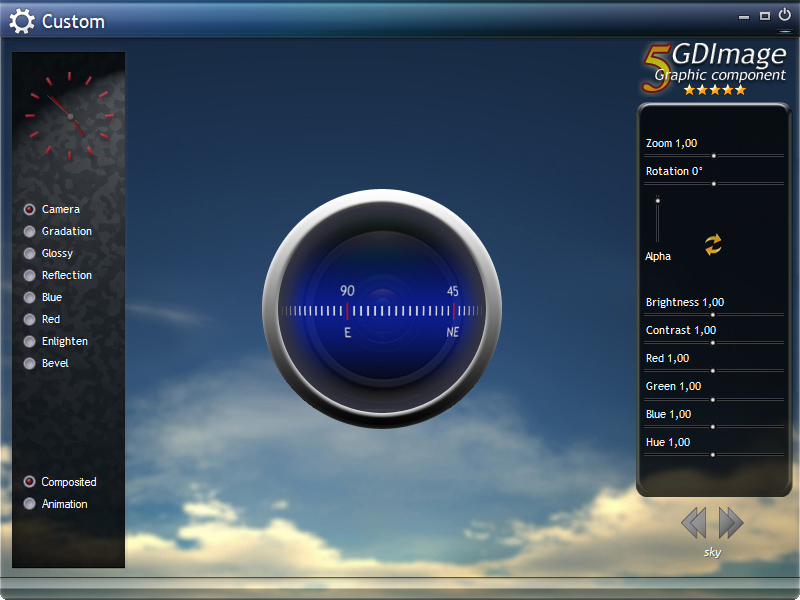Click the 'Green 1,00' label
Screen dimensions: 800x600
point(673,386)
